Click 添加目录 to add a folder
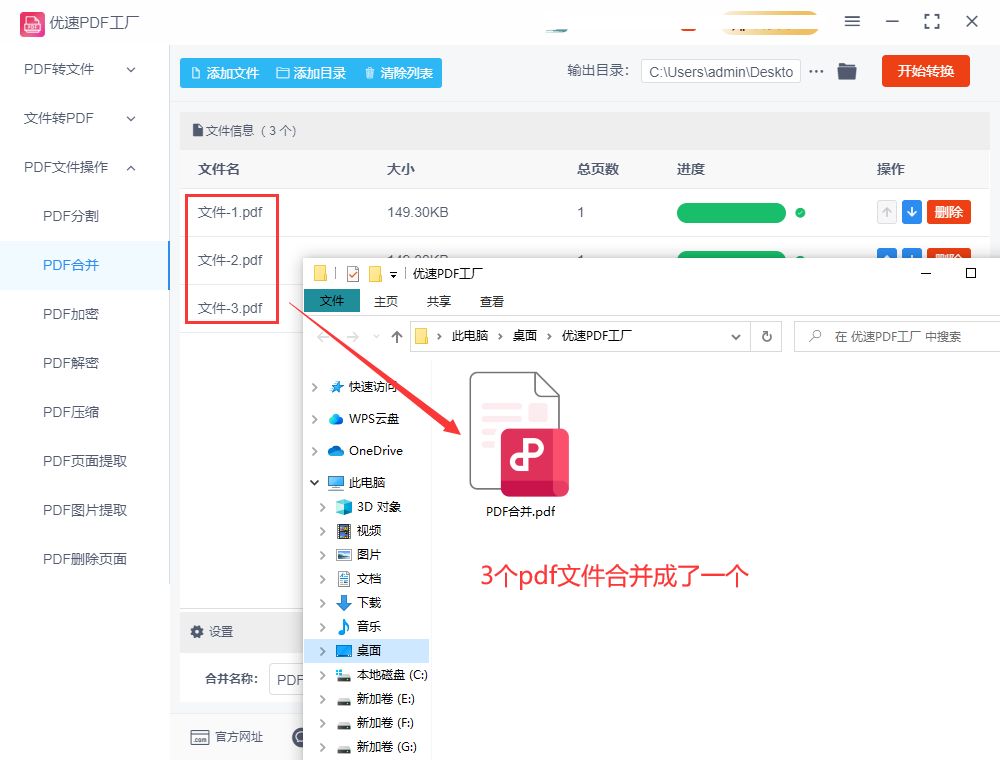The width and height of the screenshot is (1000, 760). point(311,73)
